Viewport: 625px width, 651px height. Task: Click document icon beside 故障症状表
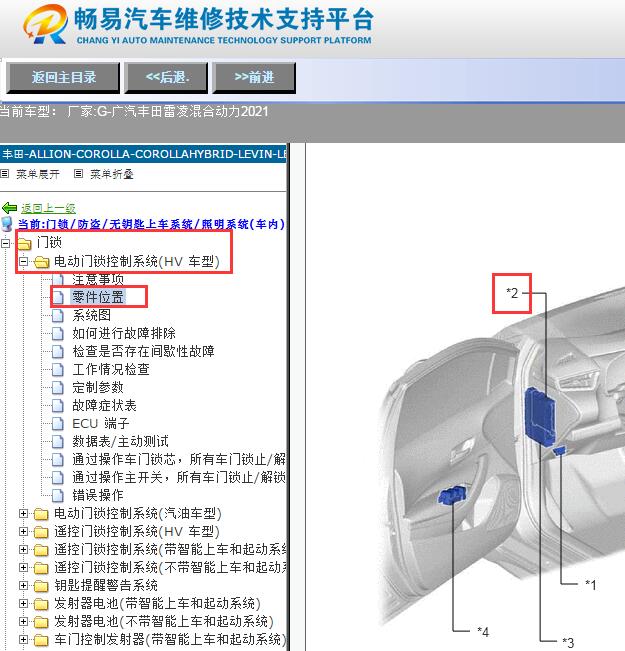[58, 406]
